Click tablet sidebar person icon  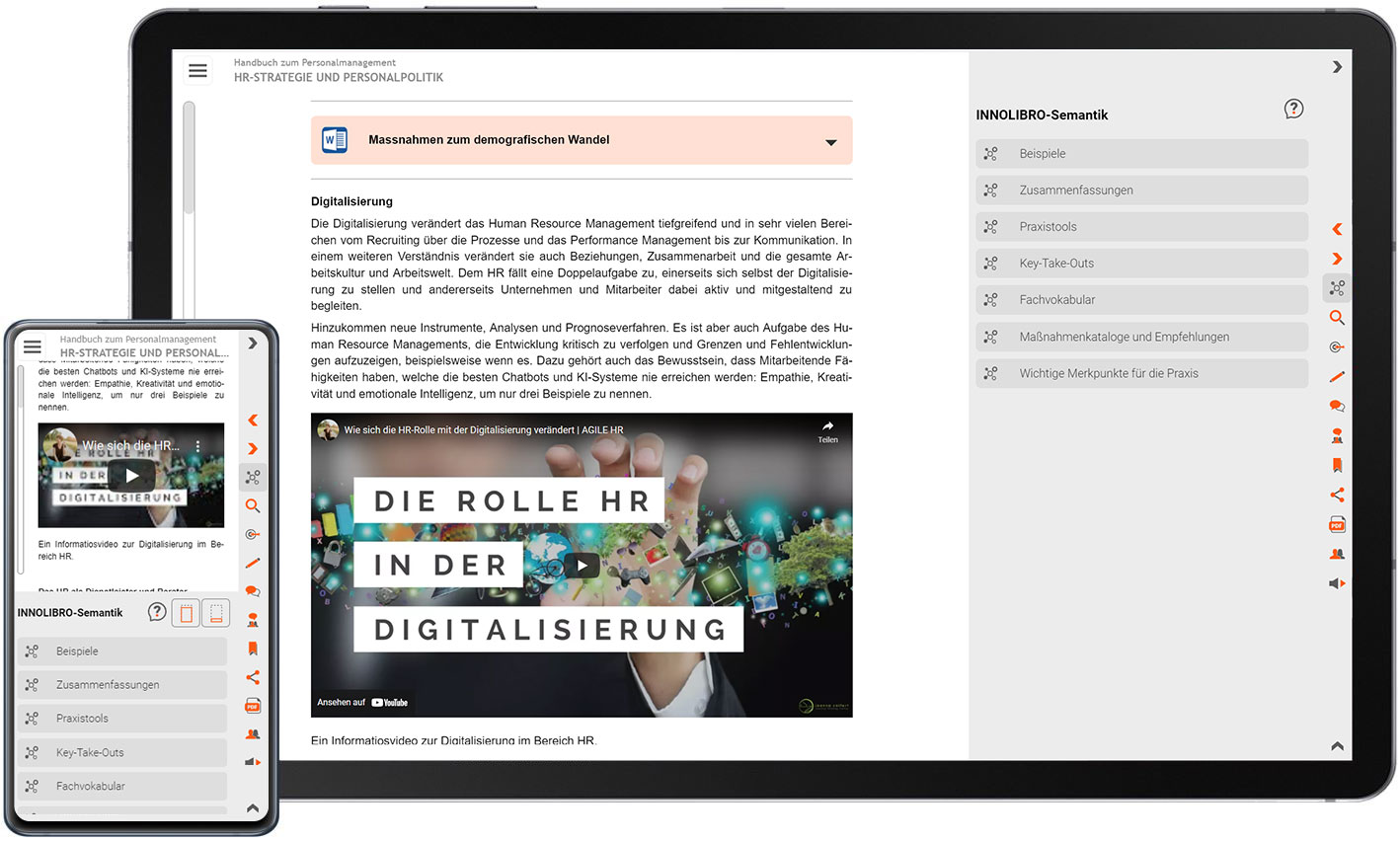point(1337,435)
